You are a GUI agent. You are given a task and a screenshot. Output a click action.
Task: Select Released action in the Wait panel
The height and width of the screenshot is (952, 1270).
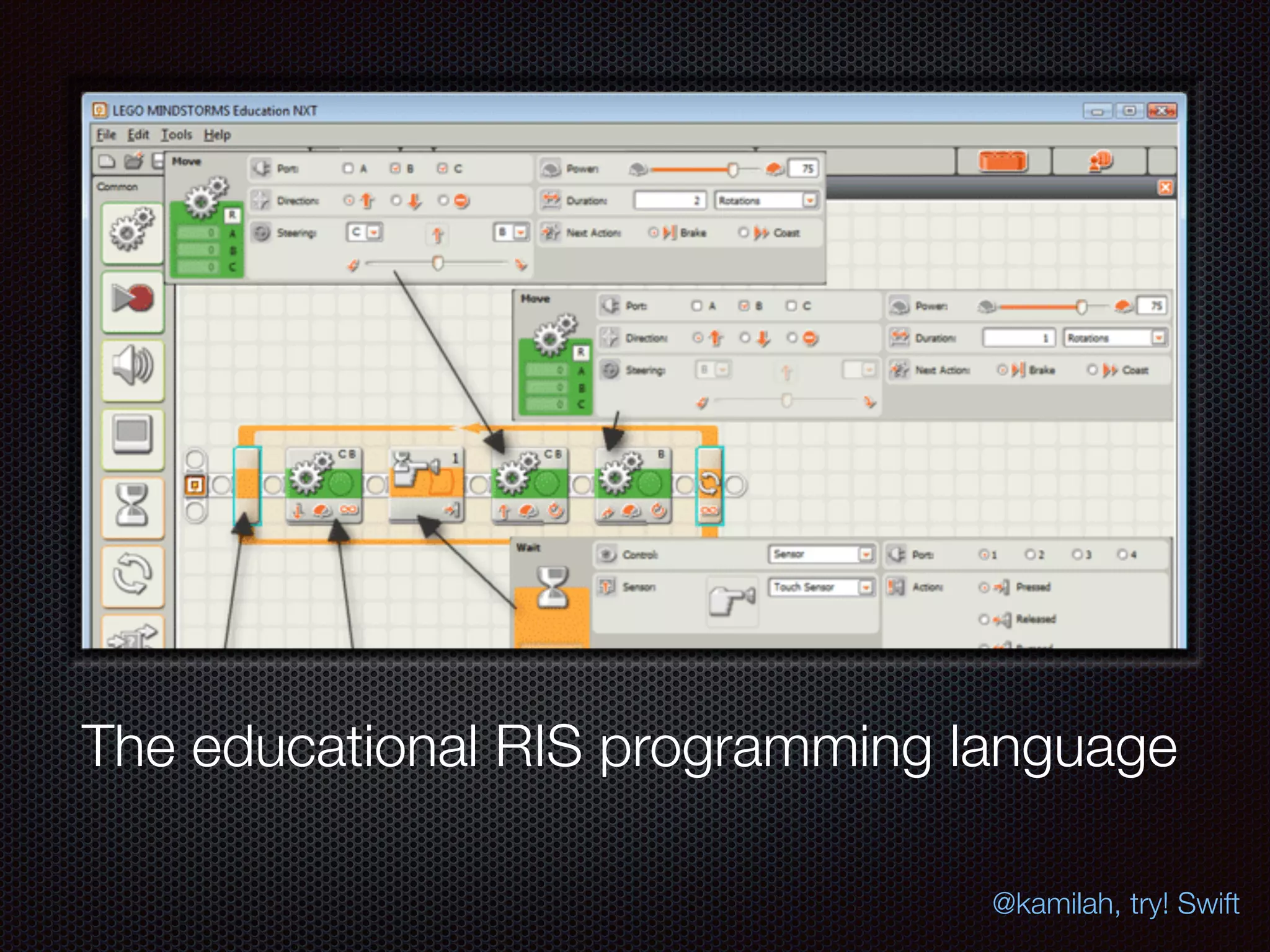984,619
